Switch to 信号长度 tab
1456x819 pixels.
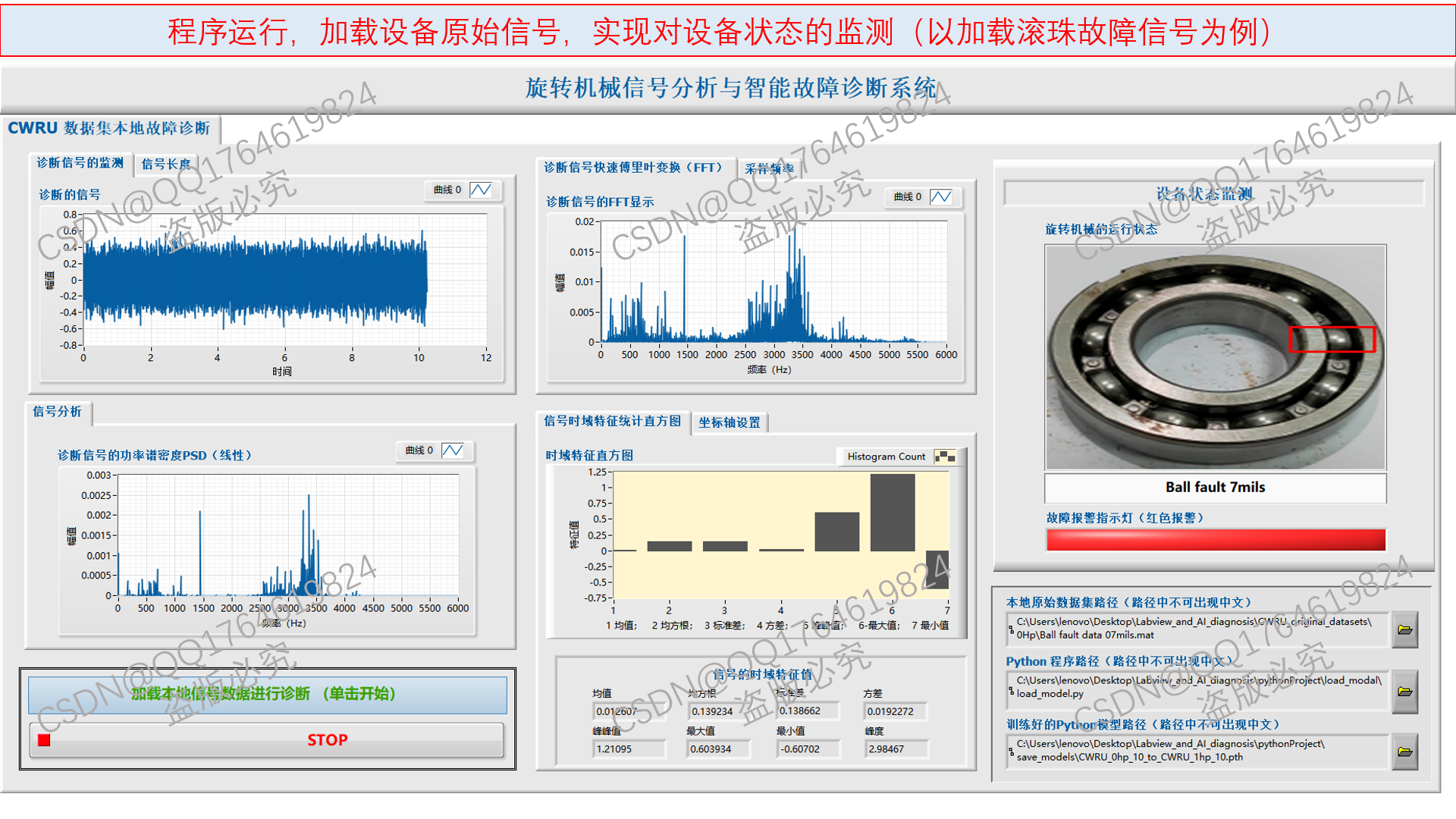coord(166,164)
